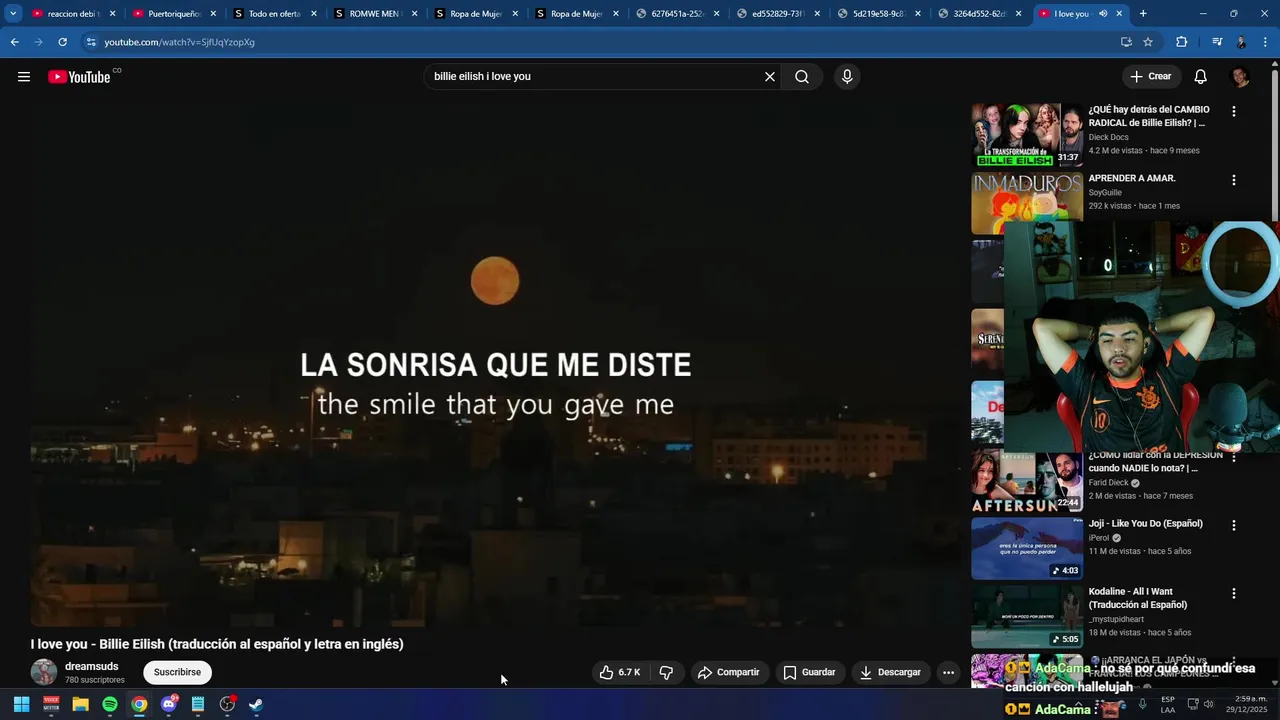Start voice search with the microphone

coord(847,77)
